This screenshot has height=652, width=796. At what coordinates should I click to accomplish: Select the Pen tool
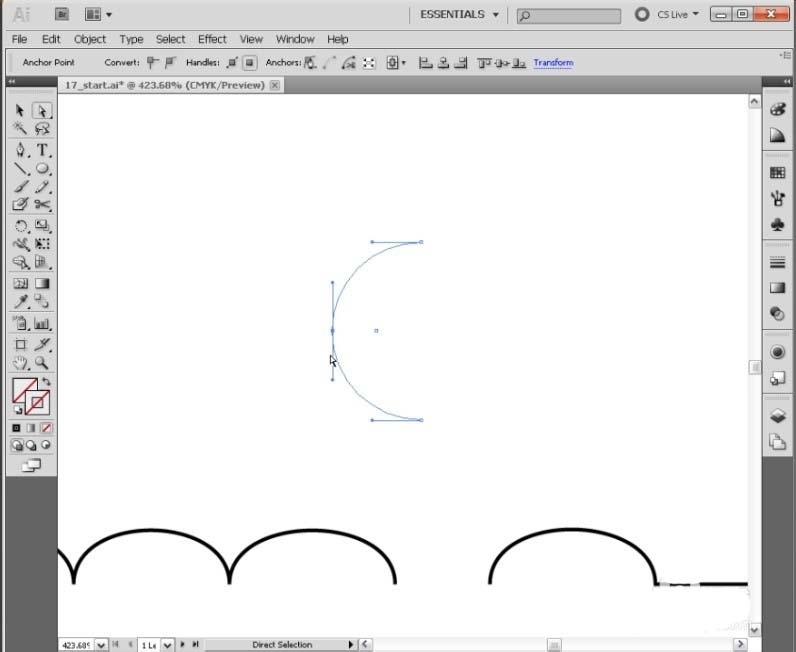20,150
